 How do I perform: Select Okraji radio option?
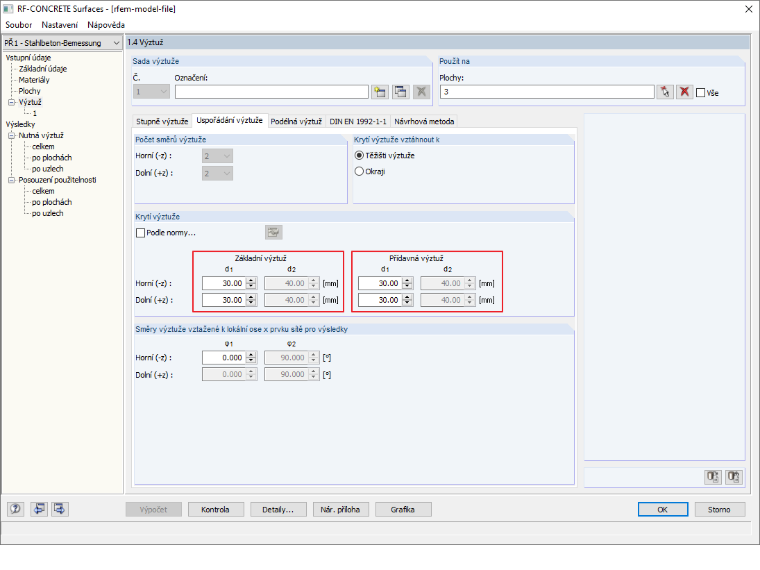point(359,172)
